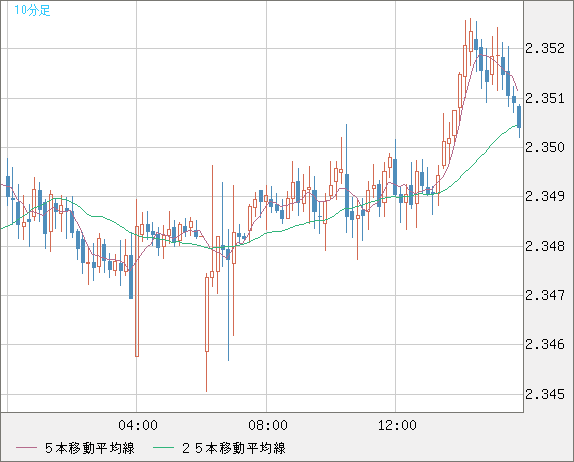The width and height of the screenshot is (574, 462).
Task: Click the 2.351 price axis label
Action: click(545, 98)
